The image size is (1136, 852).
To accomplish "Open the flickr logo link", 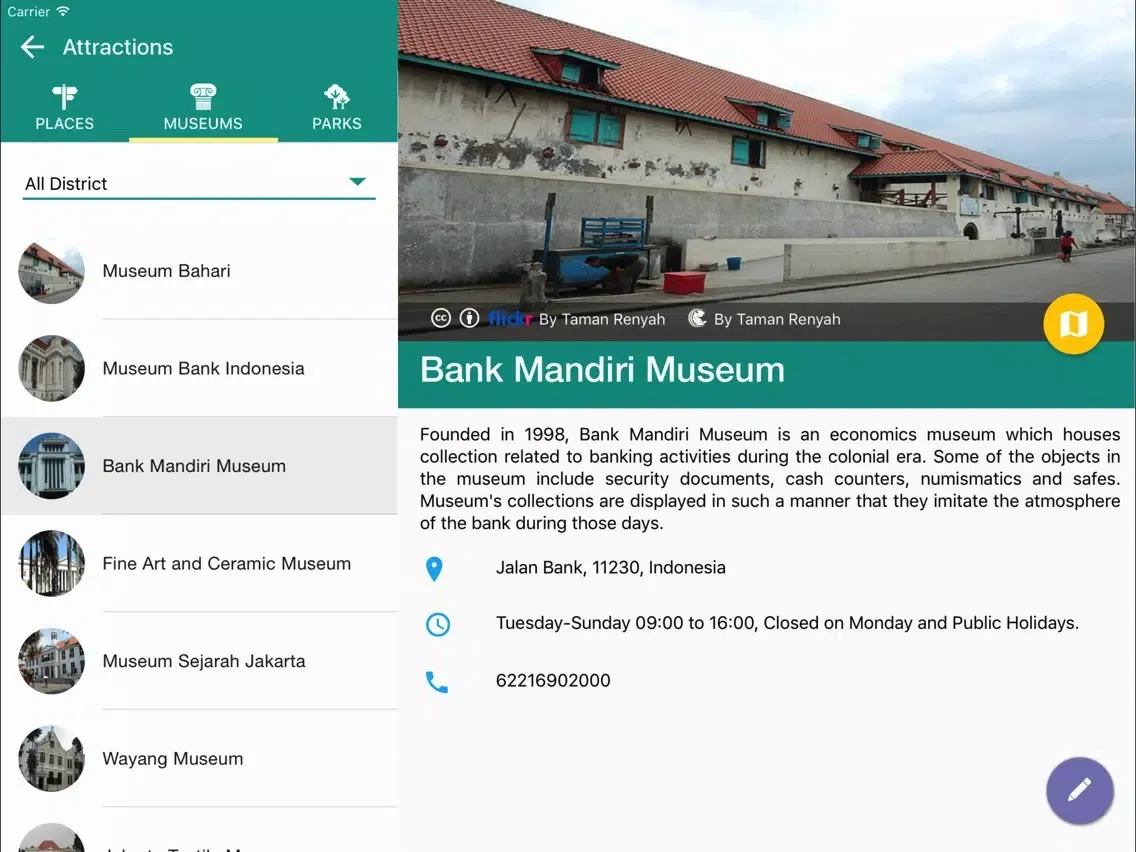I will (x=510, y=319).
